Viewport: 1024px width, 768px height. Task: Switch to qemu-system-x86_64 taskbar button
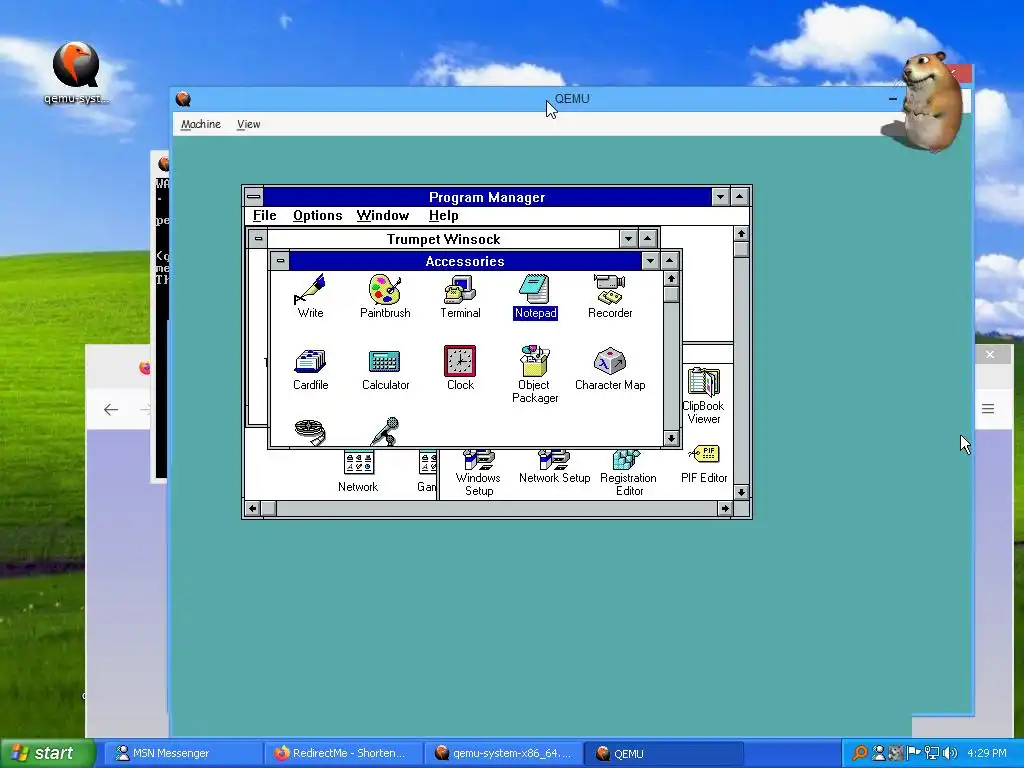(503, 754)
